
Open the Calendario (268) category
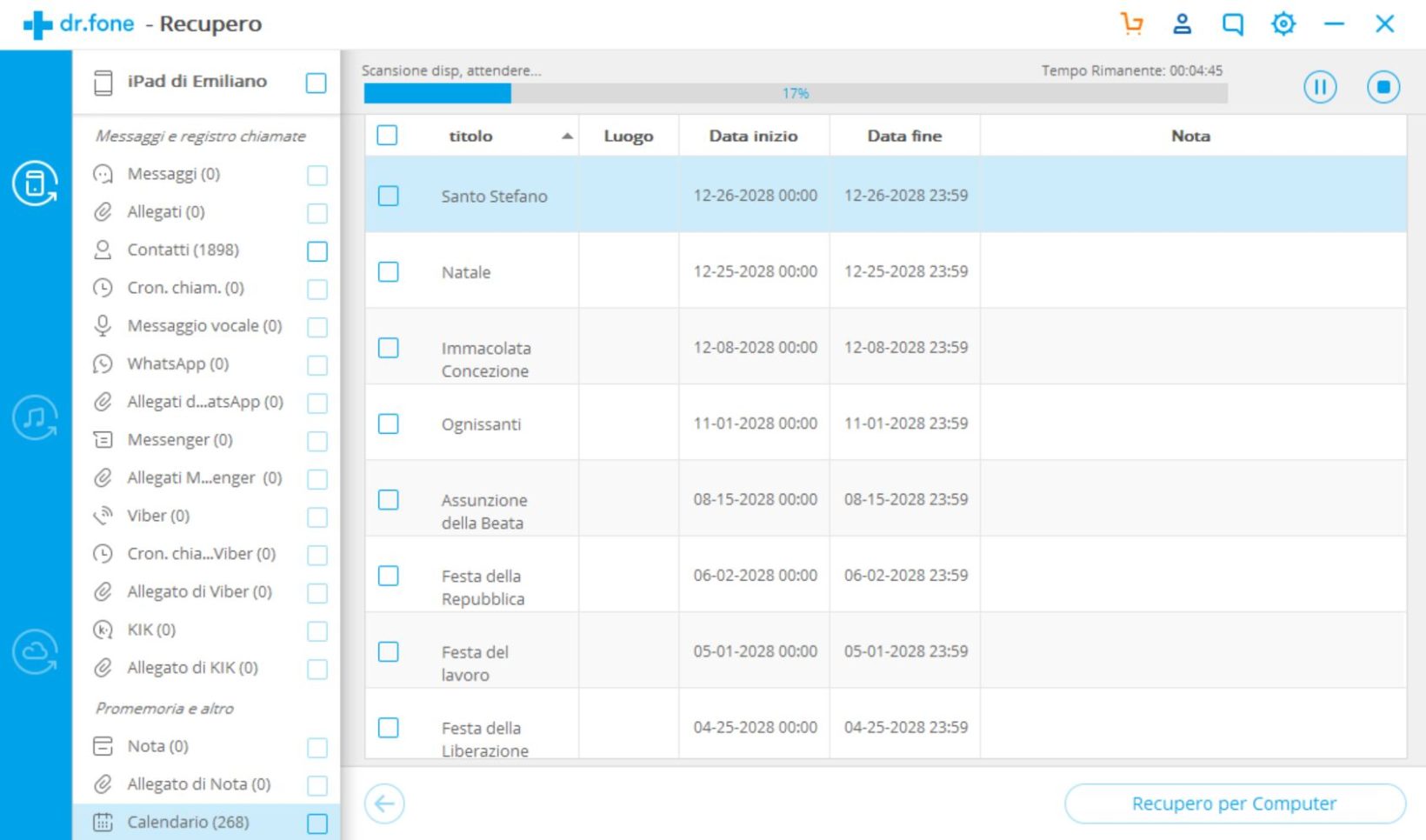(x=188, y=822)
